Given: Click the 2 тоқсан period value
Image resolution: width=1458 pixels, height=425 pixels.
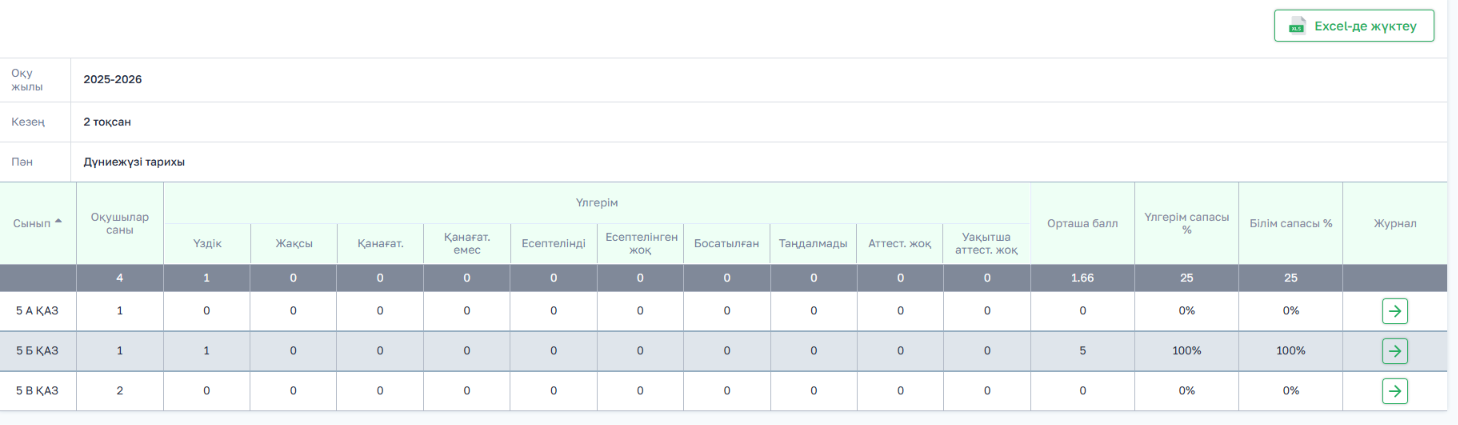Looking at the screenshot, I should [x=107, y=122].
